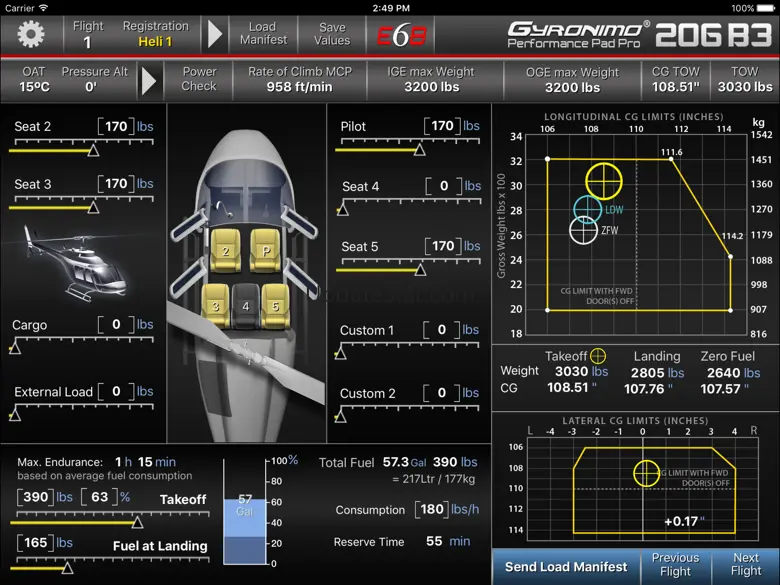Edit Seat 5 weight field

(443, 246)
